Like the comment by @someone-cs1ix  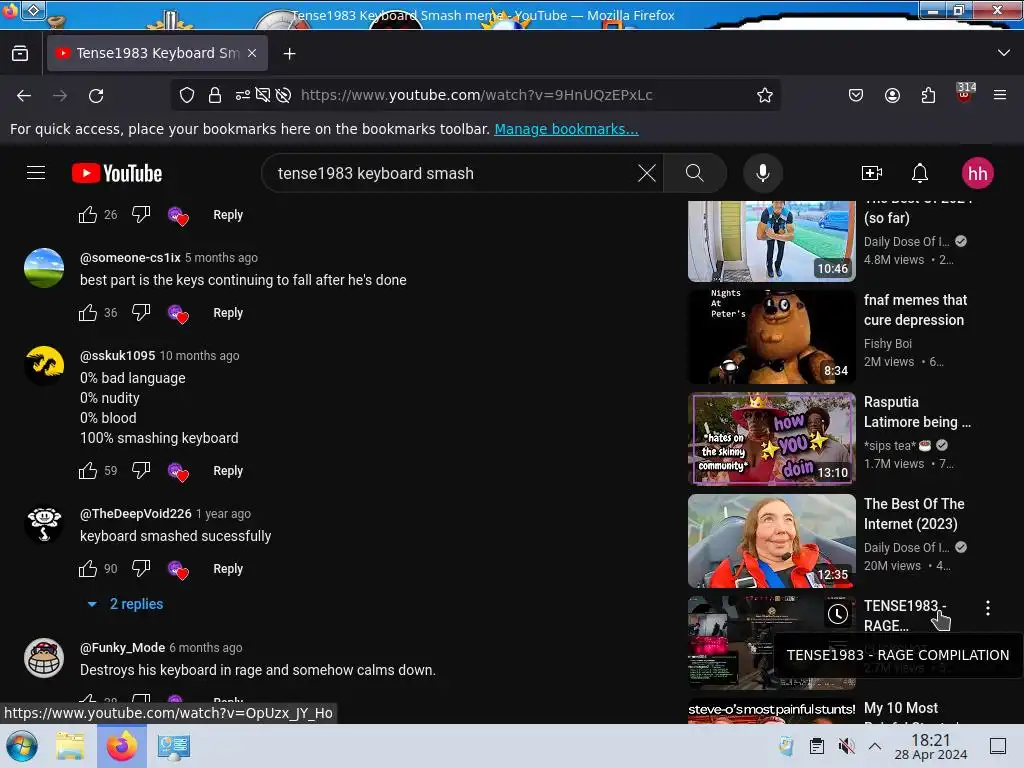[x=88, y=313]
